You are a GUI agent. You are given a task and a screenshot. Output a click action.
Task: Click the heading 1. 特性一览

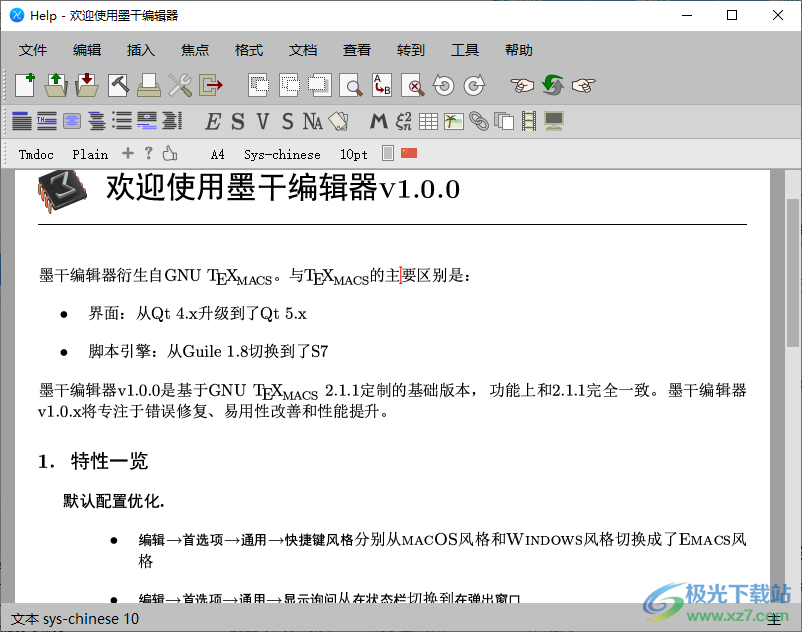(x=93, y=461)
